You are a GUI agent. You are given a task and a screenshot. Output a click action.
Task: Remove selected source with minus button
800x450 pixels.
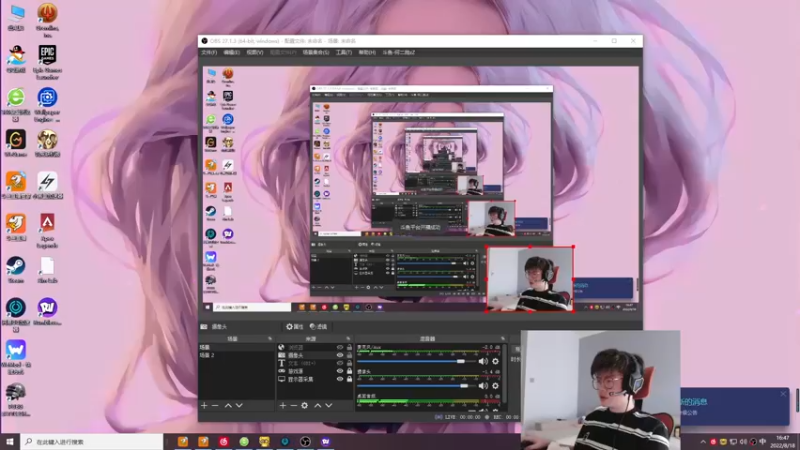[293, 406]
